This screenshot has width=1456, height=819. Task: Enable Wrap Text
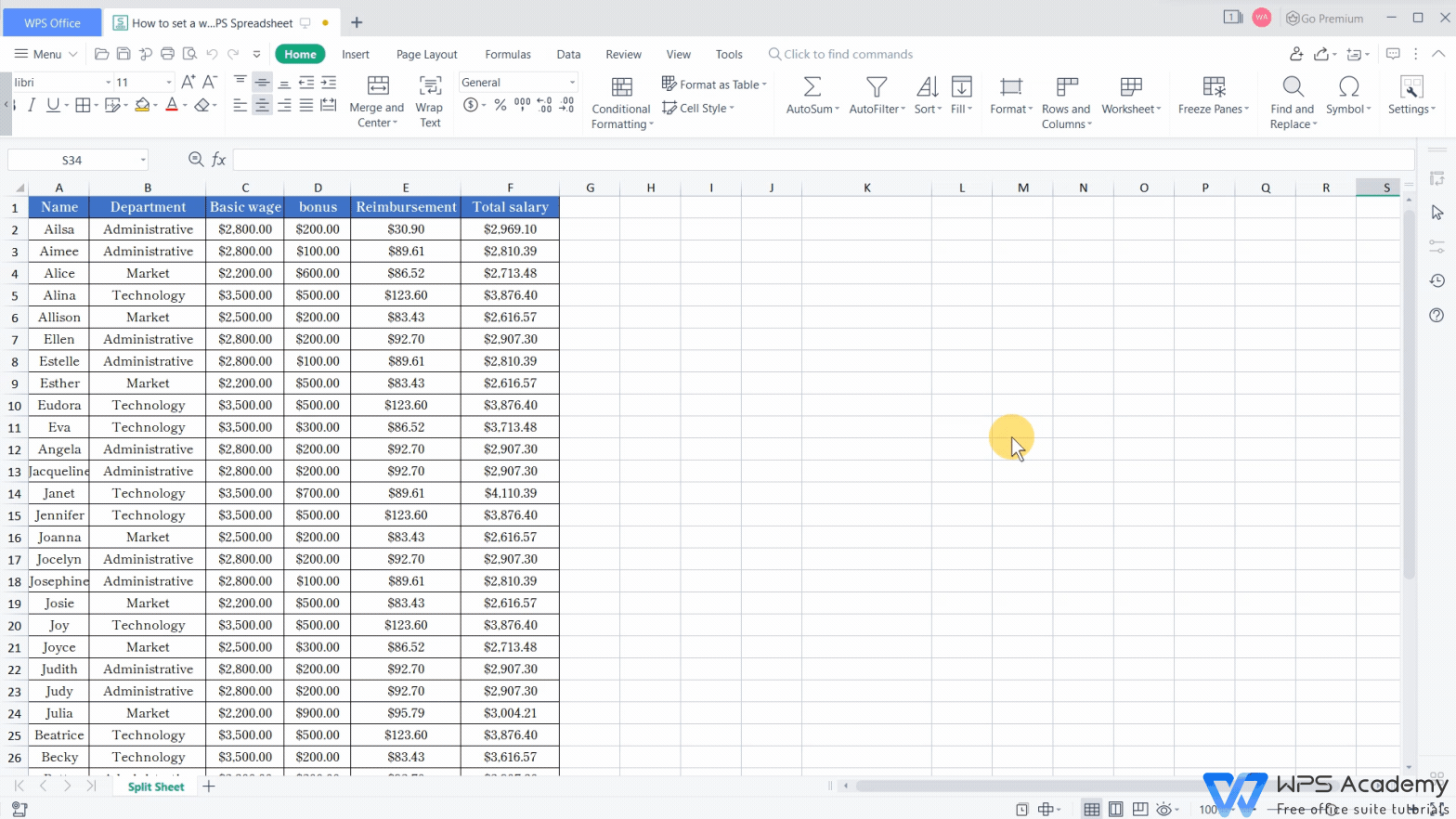click(430, 101)
